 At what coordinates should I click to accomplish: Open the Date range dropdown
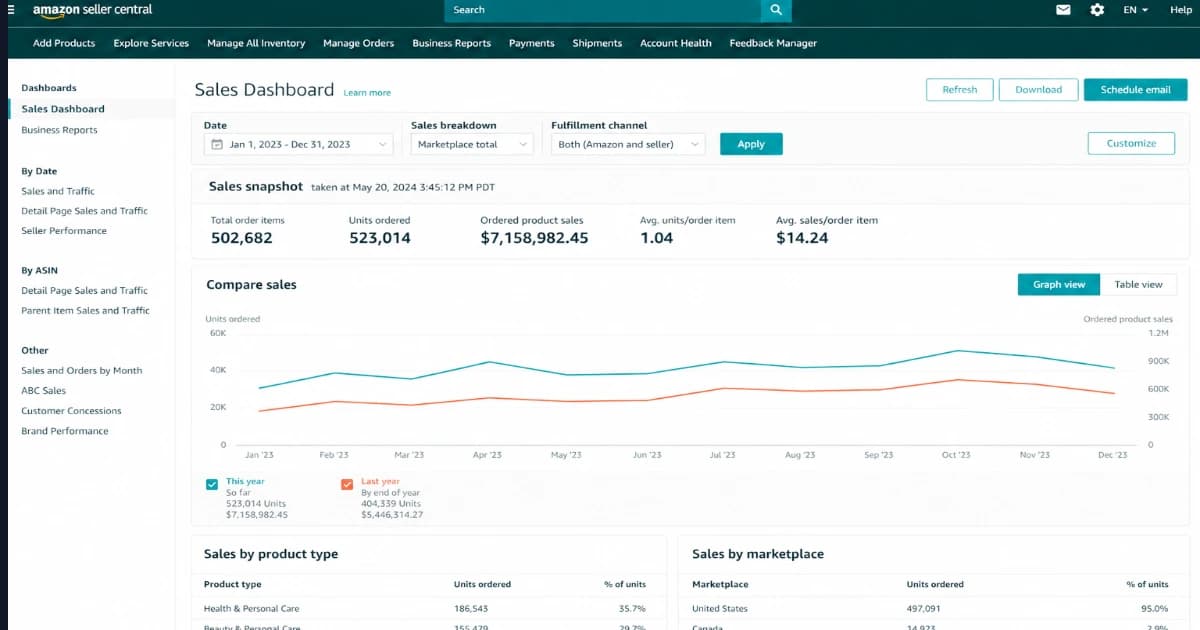(x=298, y=144)
